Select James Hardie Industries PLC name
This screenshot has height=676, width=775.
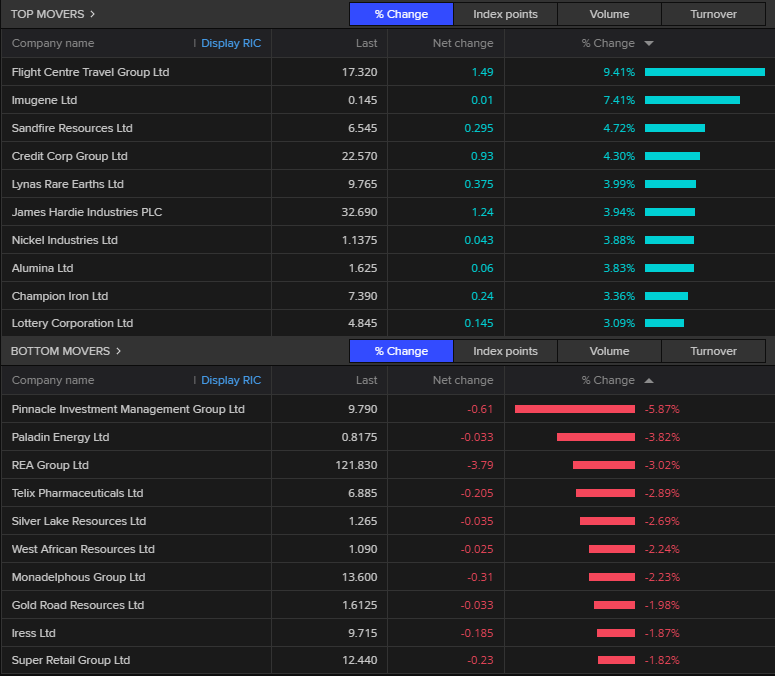(x=87, y=212)
